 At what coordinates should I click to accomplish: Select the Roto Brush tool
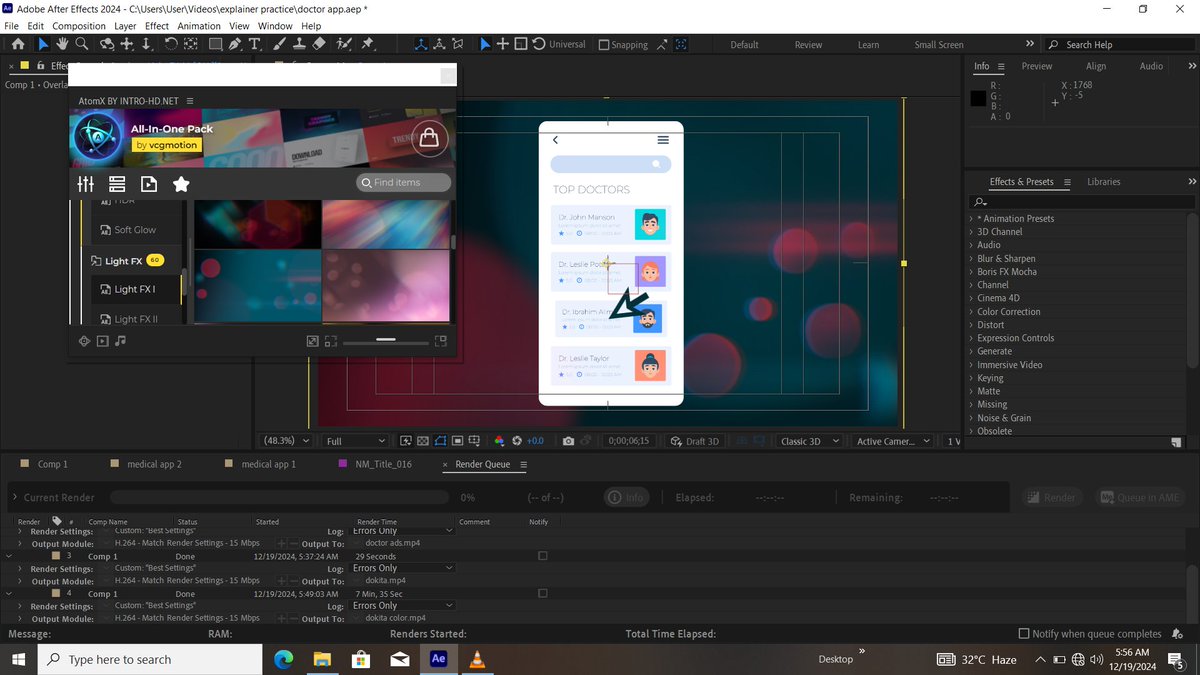point(343,44)
